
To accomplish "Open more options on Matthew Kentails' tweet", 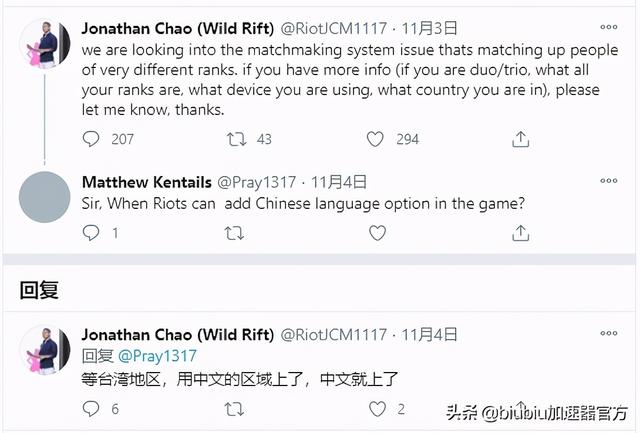I will pyautogui.click(x=608, y=181).
